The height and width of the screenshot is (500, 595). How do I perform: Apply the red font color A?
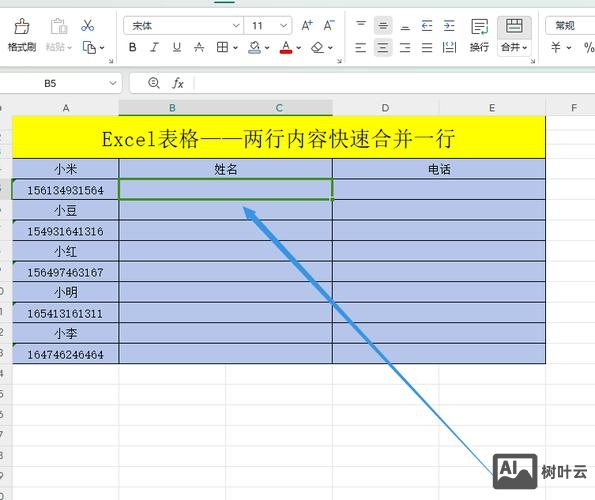[x=286, y=47]
